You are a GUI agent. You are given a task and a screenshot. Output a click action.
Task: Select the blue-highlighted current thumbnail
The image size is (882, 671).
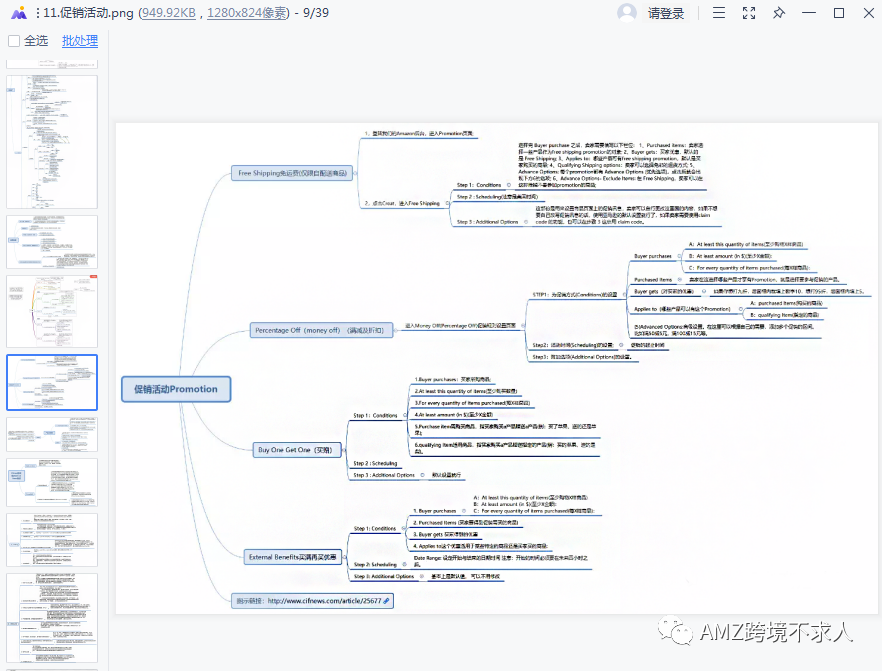click(x=52, y=382)
